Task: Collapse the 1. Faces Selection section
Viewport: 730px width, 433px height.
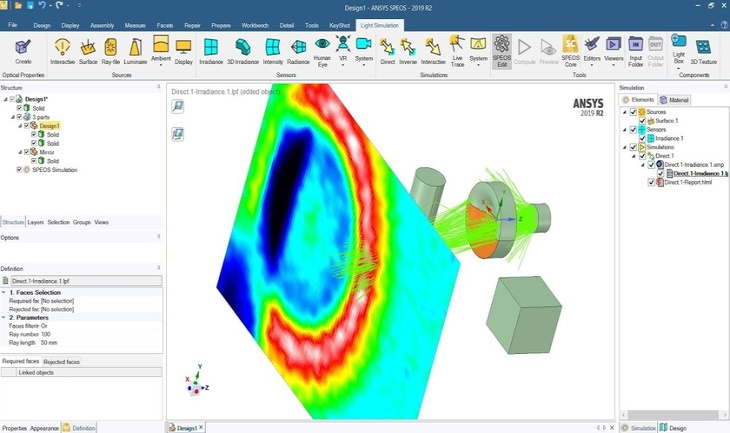Action: click(4, 292)
